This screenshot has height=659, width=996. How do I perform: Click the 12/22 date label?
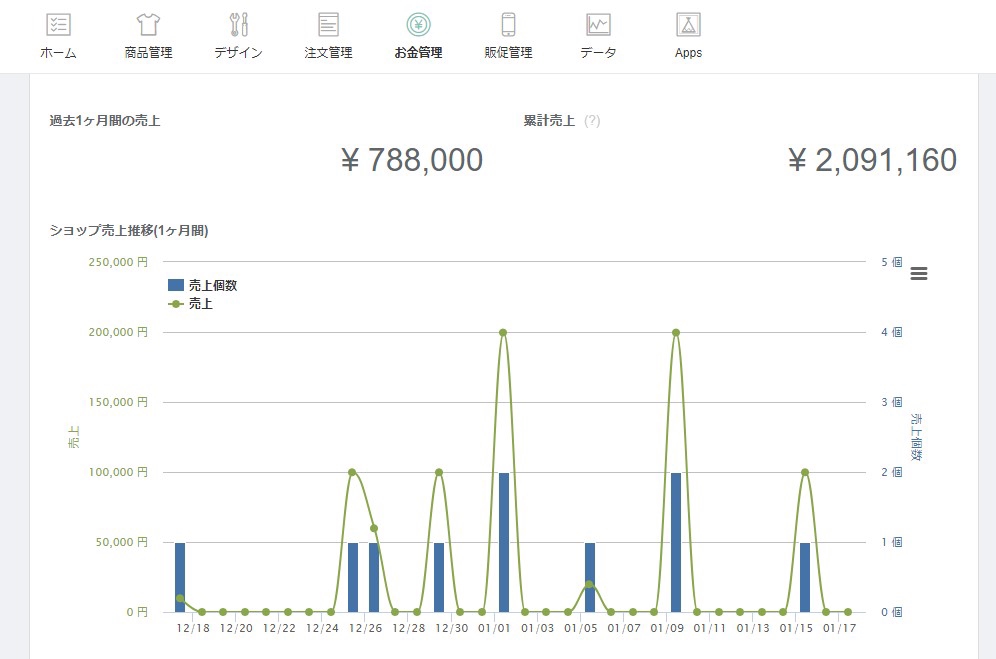pyautogui.click(x=279, y=628)
